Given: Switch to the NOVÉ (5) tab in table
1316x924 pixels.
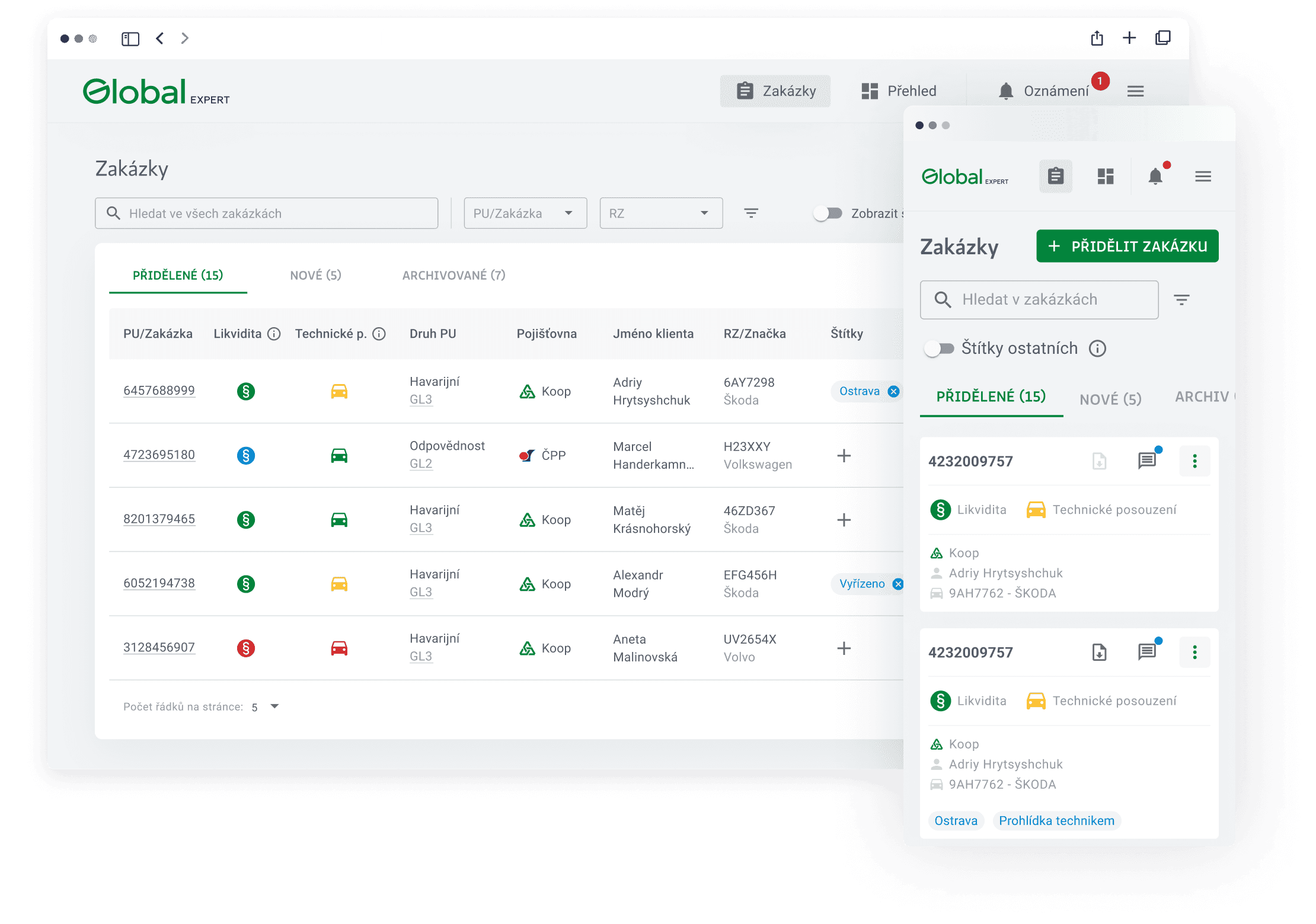Looking at the screenshot, I should point(315,275).
